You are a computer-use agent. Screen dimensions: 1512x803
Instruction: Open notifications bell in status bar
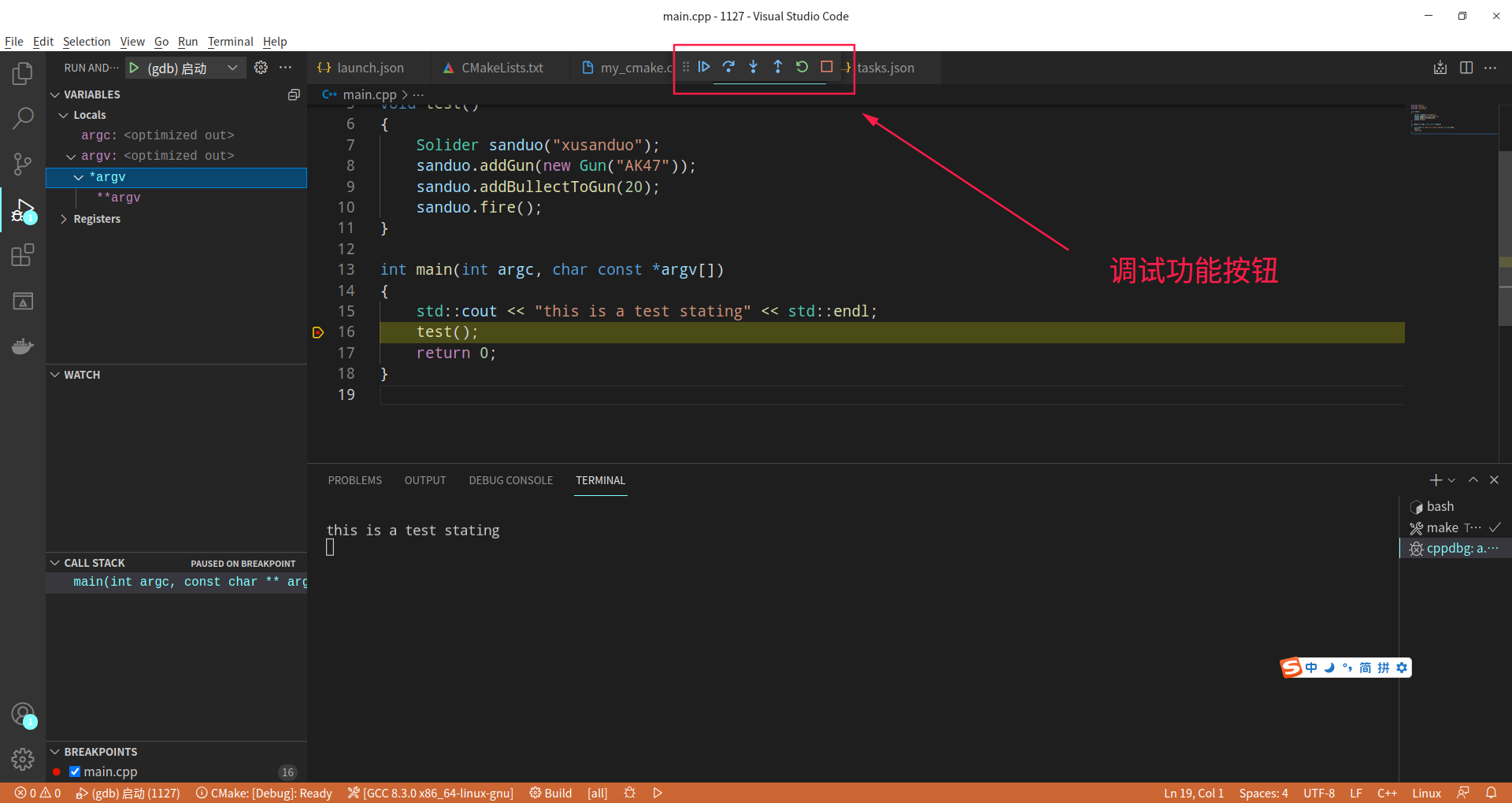tap(1491, 793)
